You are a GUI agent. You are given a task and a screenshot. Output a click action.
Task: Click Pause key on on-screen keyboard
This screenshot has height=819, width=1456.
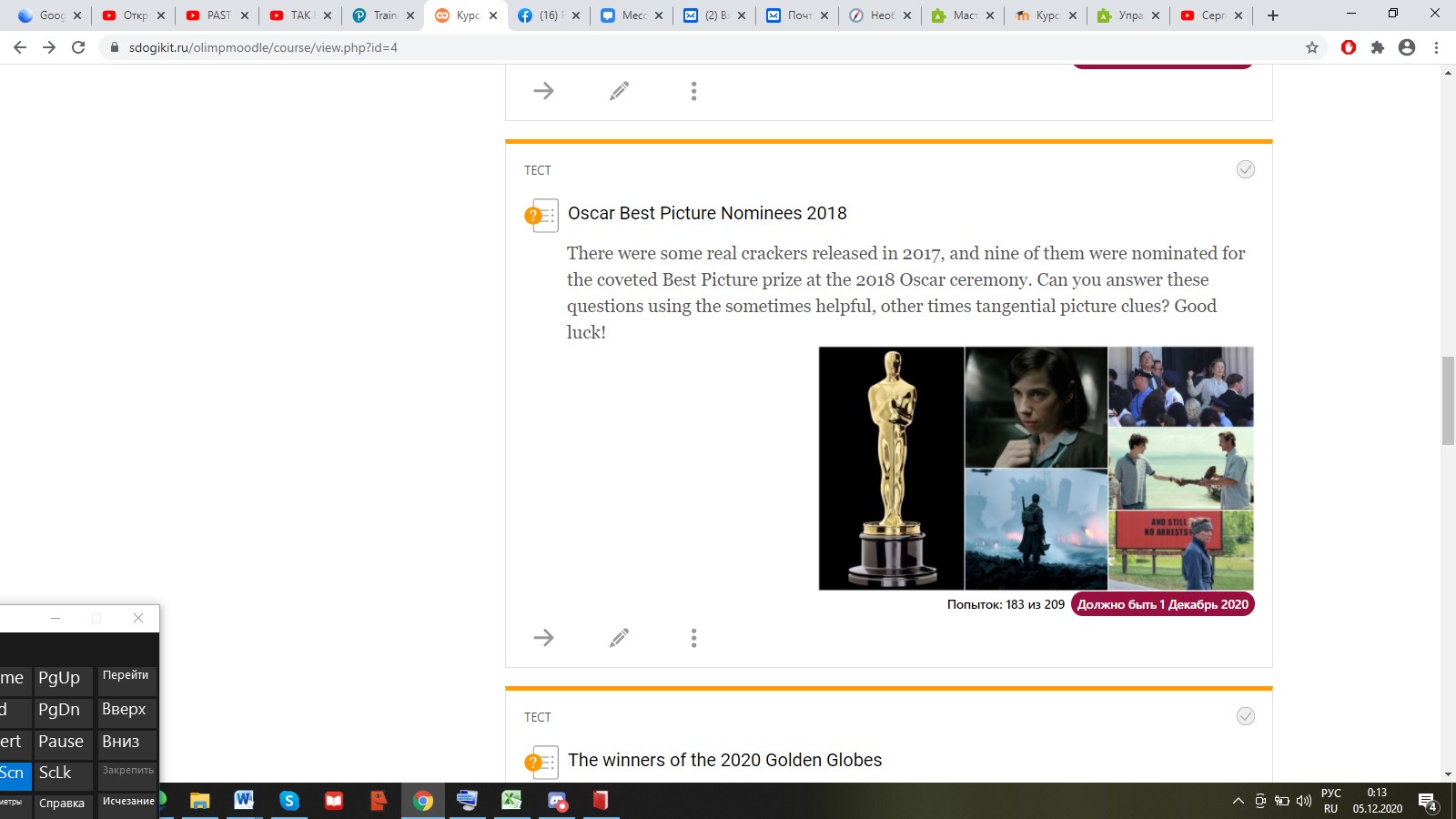pyautogui.click(x=64, y=743)
